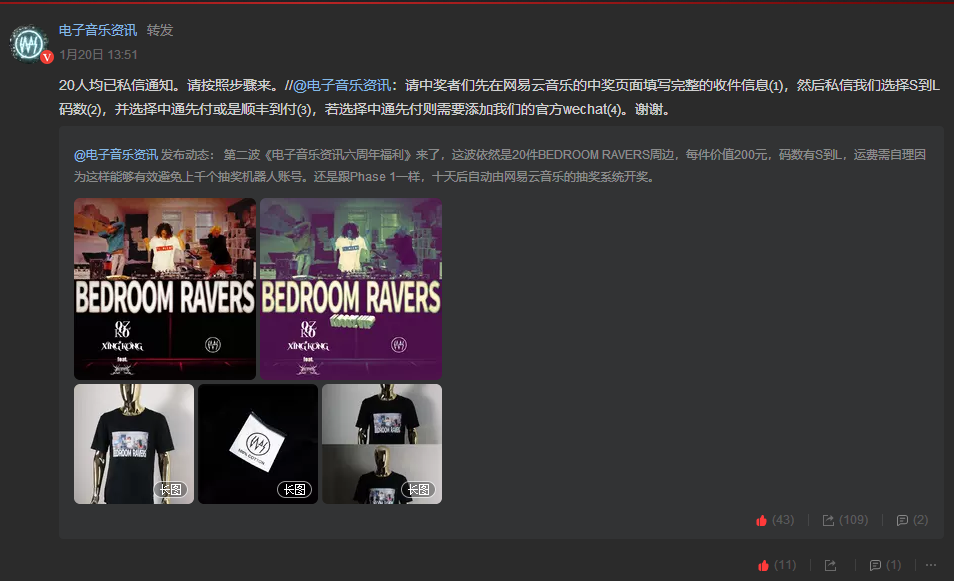
Task: Click the repost text starting with 20人均已私信通知
Action: (x=499, y=97)
